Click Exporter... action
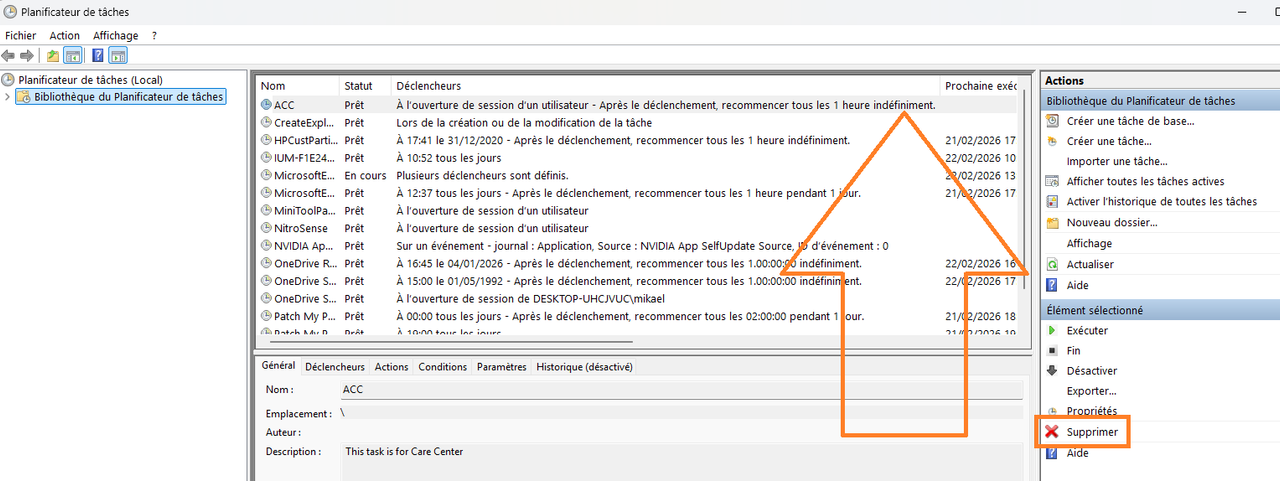Viewport: 1280px width, 481px height. click(x=1092, y=391)
